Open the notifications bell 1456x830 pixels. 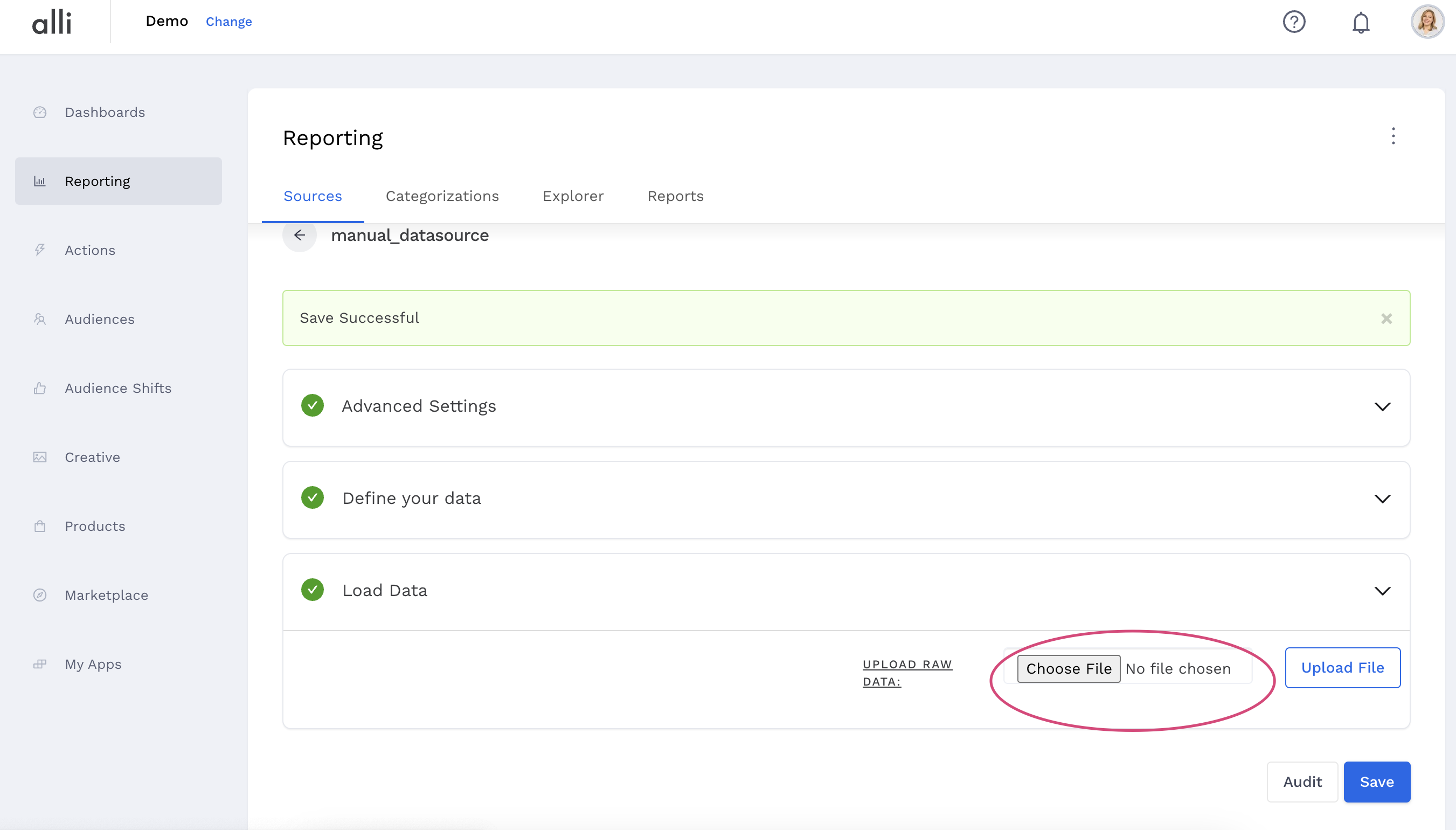point(1361,22)
